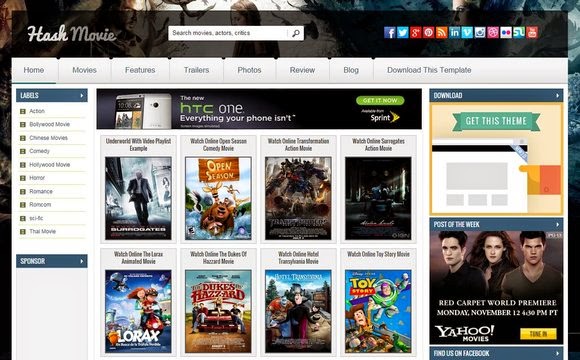
Task: Click the Toy Story movie poster
Action: click(x=378, y=312)
